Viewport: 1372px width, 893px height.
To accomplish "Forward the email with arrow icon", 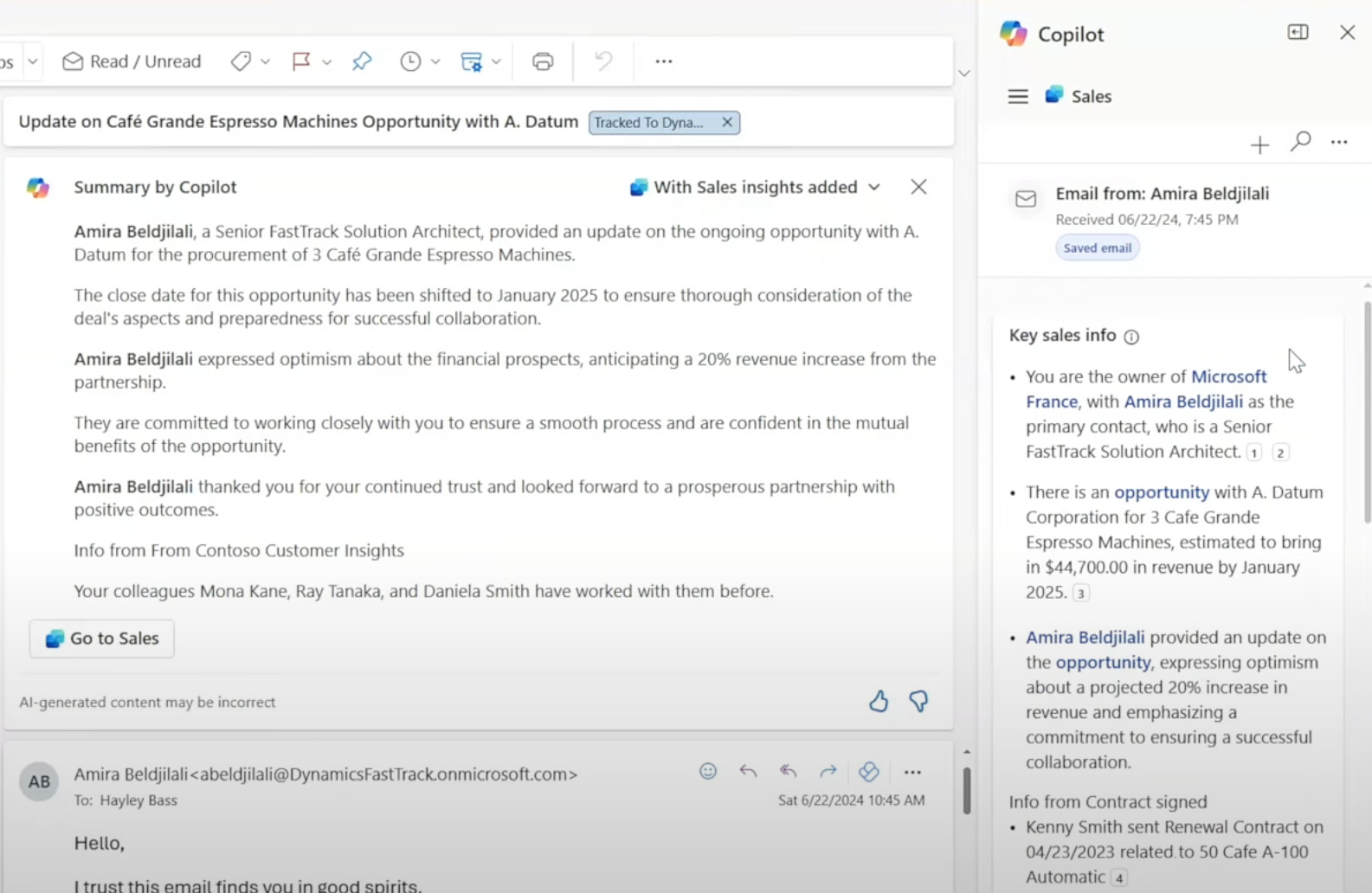I will click(828, 771).
